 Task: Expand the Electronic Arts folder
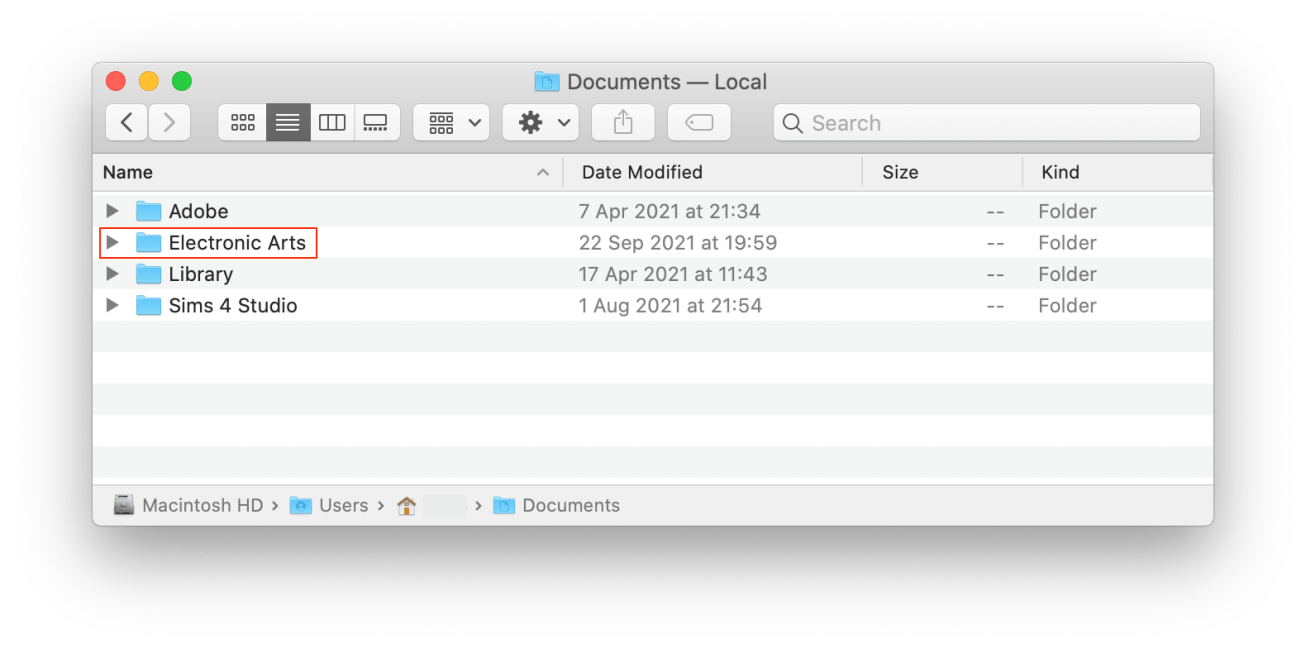112,242
